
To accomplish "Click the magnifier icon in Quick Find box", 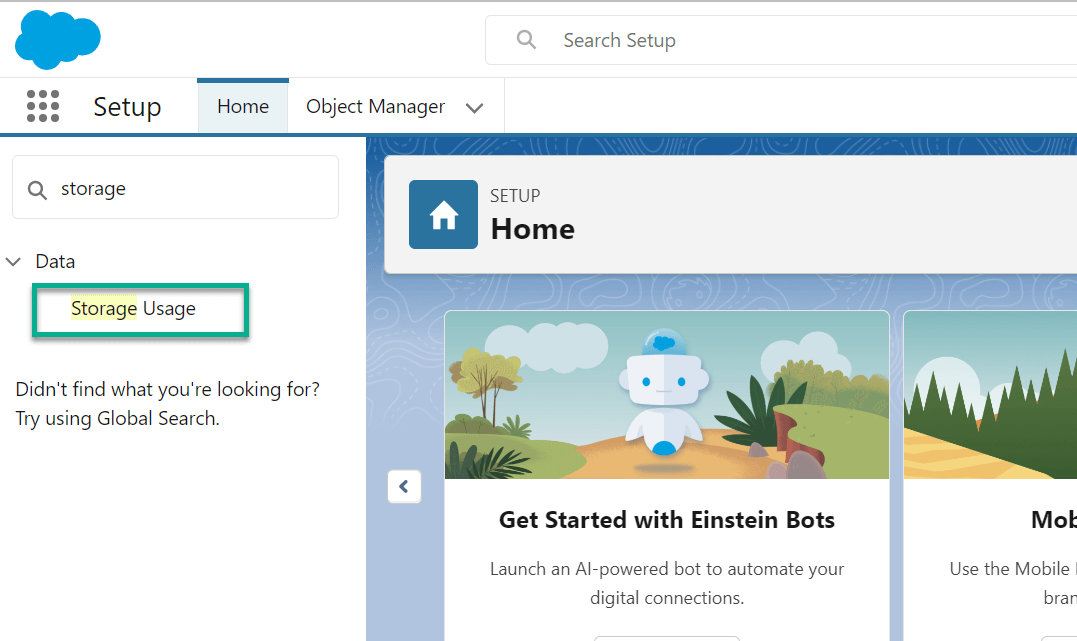I will point(36,187).
